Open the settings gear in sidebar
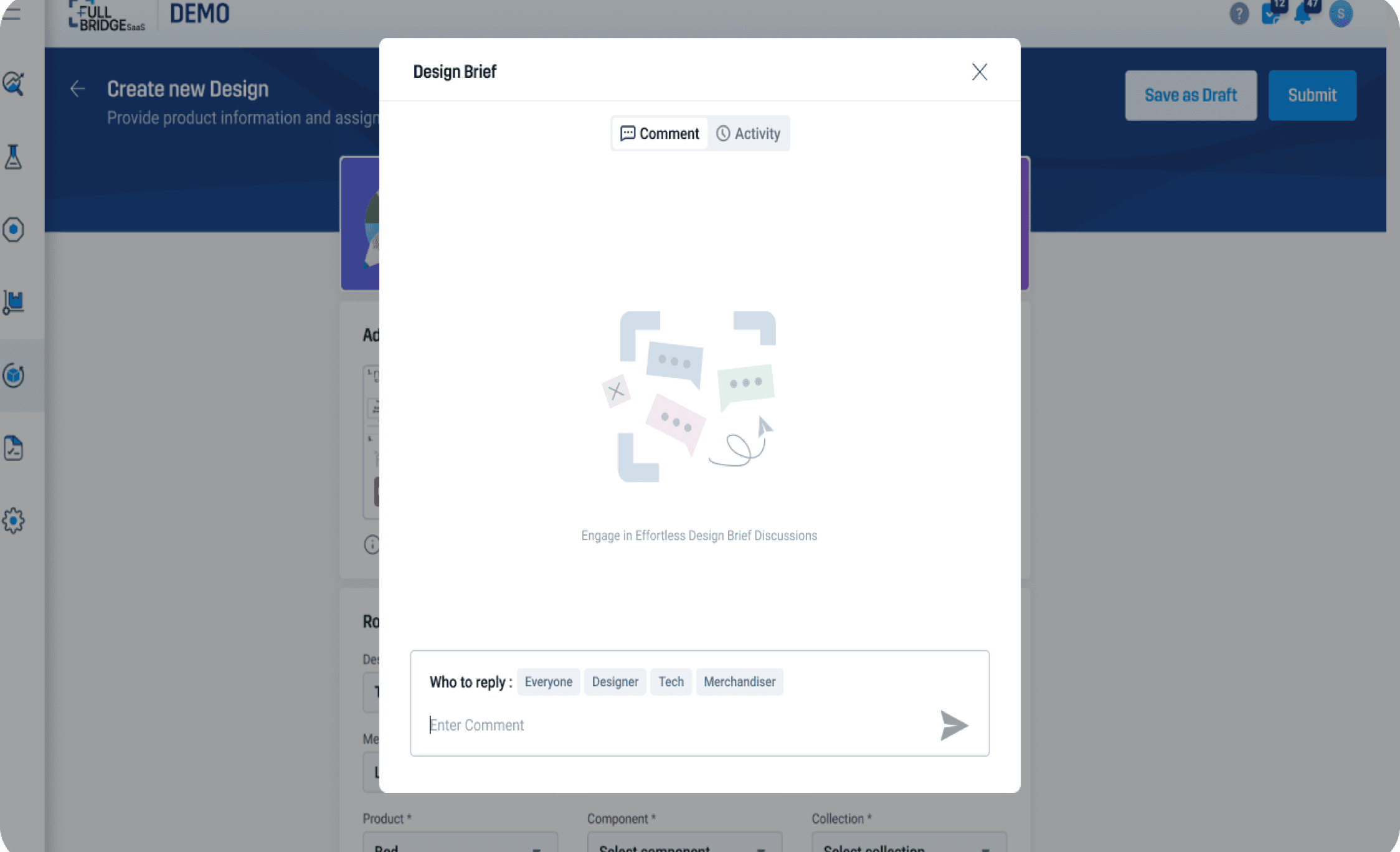The width and height of the screenshot is (1400, 852). (x=13, y=521)
